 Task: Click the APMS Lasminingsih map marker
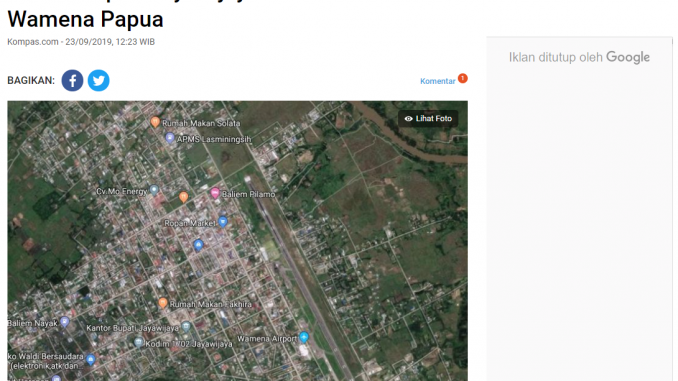pyautogui.click(x=170, y=138)
